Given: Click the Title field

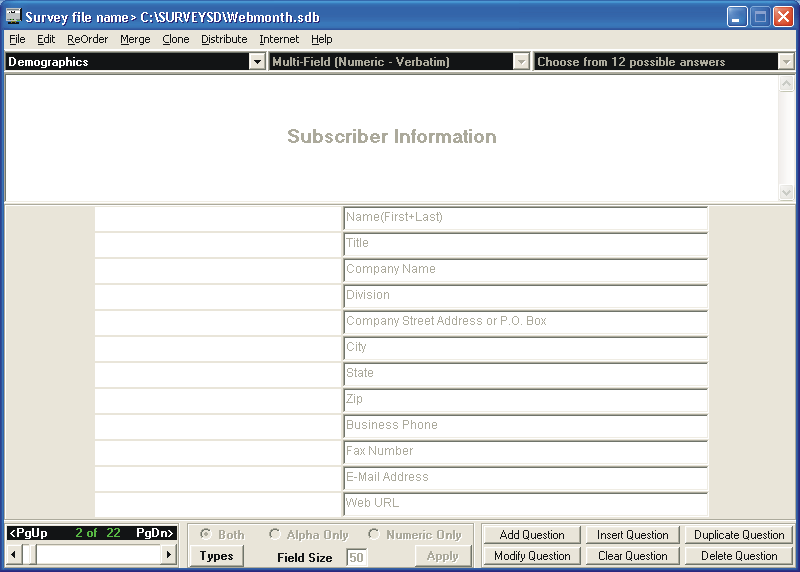Looking at the screenshot, I should (x=526, y=245).
